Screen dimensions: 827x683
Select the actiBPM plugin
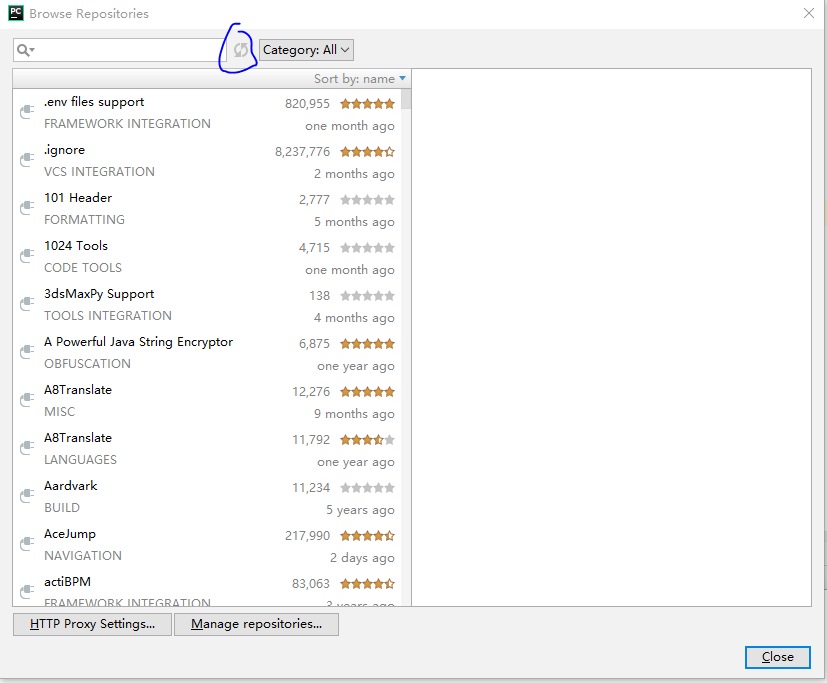[207, 588]
